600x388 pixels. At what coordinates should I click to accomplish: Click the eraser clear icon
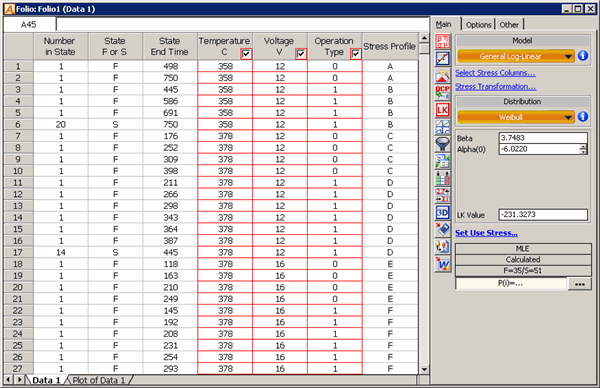coord(442,230)
